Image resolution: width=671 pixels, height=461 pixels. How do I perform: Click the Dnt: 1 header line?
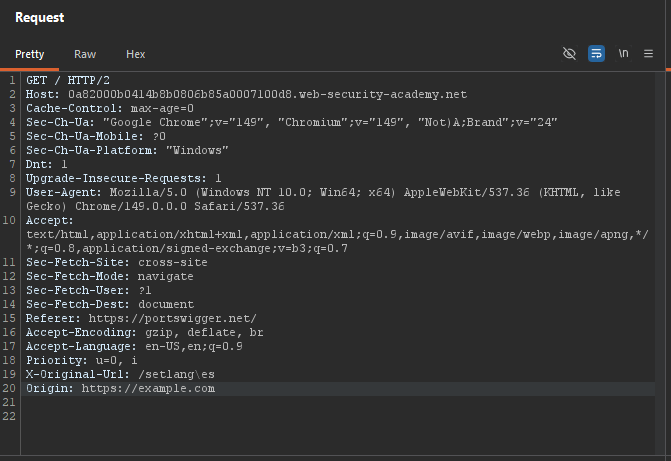coord(47,164)
